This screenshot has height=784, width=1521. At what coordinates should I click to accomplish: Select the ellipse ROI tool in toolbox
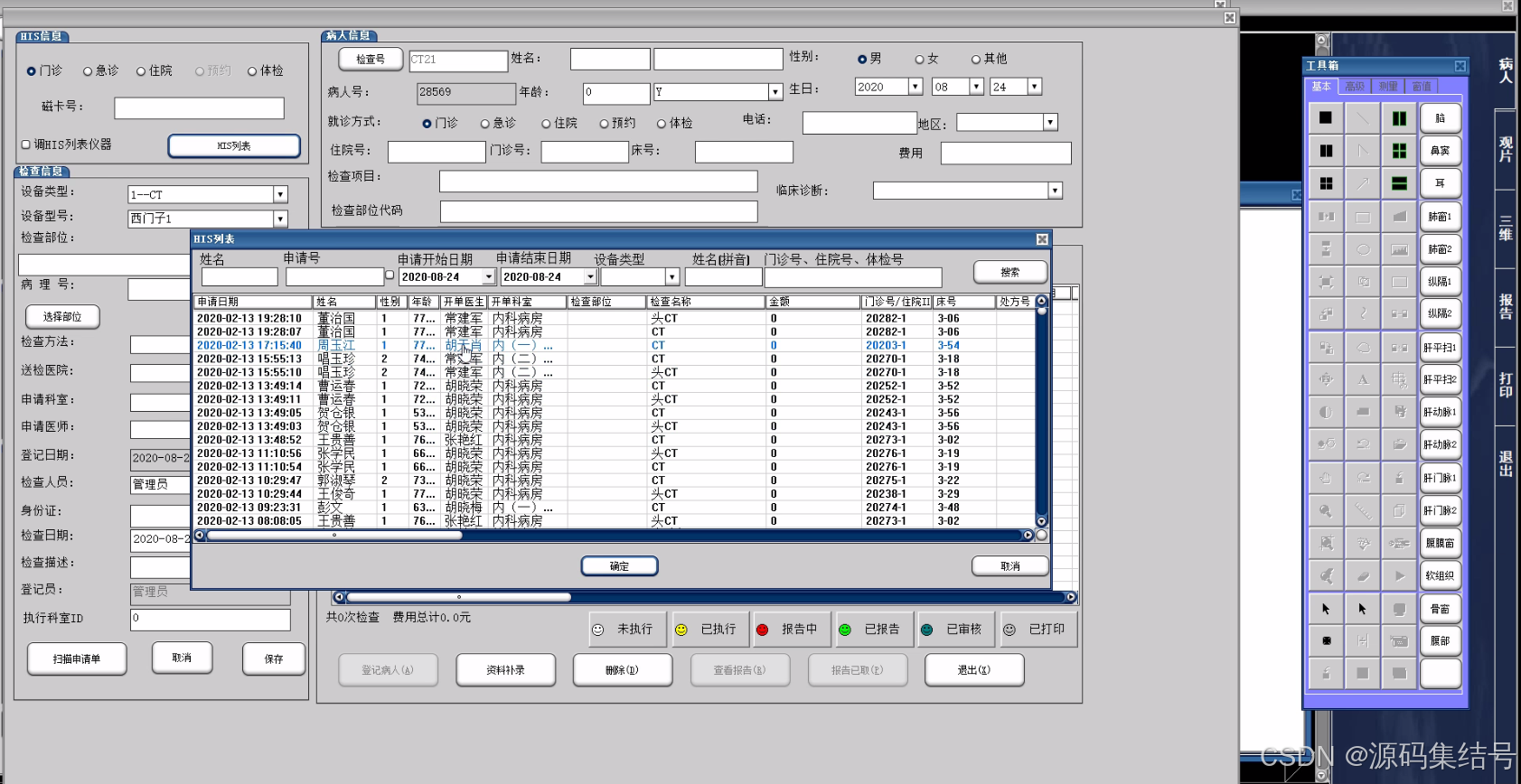[x=1363, y=249]
